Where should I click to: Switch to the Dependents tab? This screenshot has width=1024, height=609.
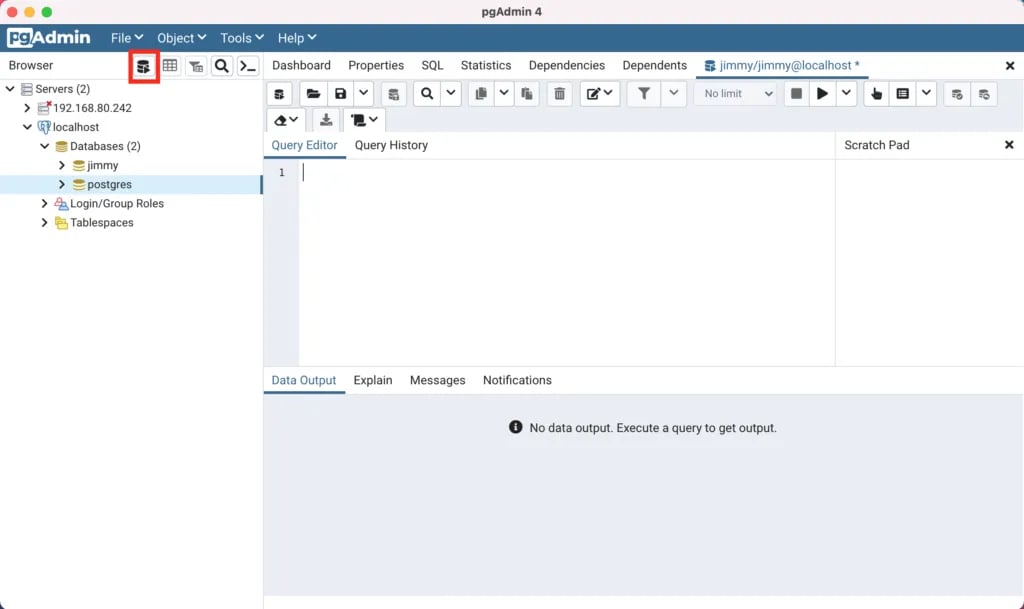[654, 65]
